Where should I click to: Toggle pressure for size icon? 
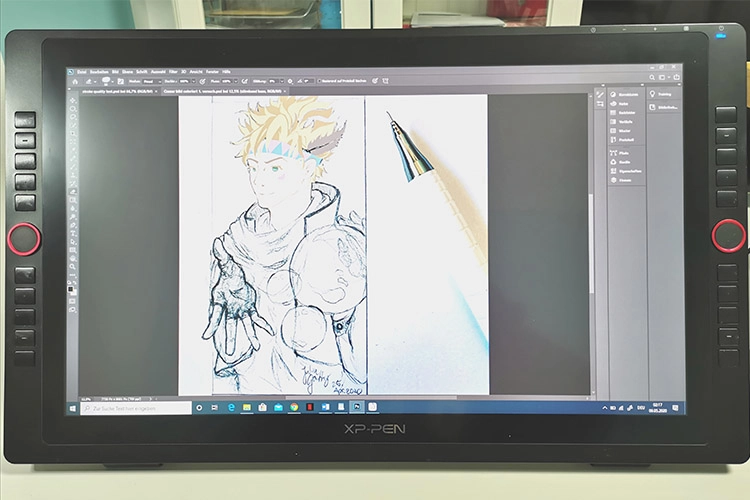375,81
